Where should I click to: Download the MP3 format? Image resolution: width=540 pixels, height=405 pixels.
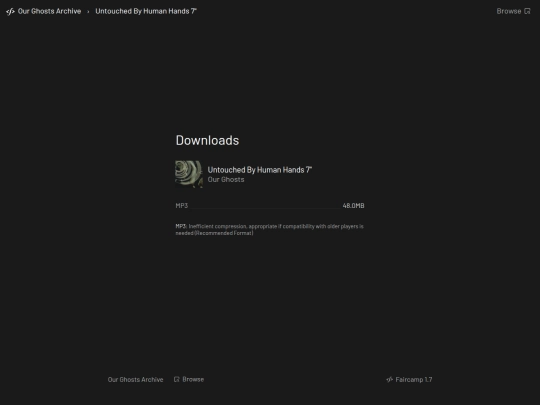182,206
